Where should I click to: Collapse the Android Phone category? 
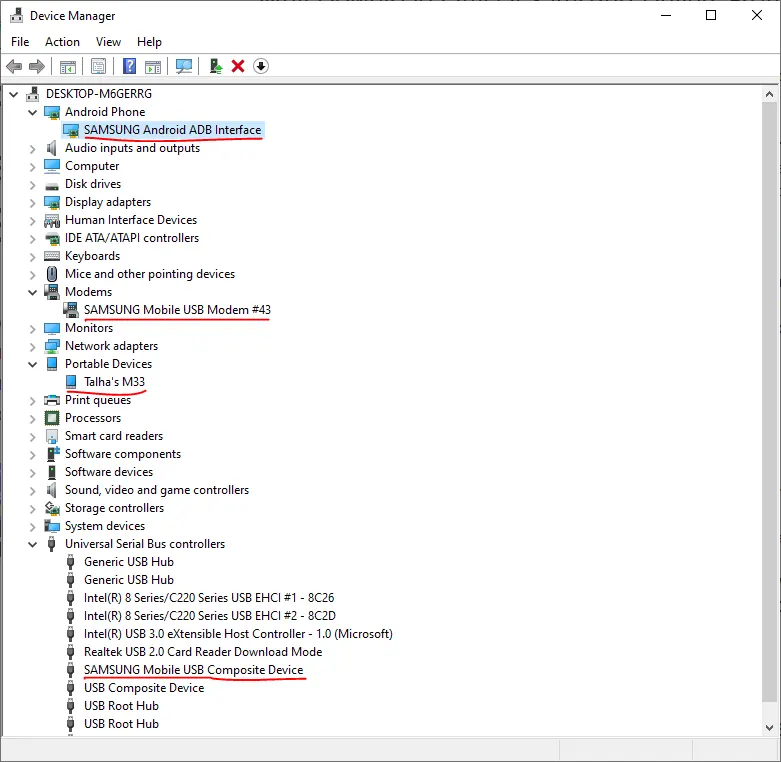pyautogui.click(x=32, y=113)
